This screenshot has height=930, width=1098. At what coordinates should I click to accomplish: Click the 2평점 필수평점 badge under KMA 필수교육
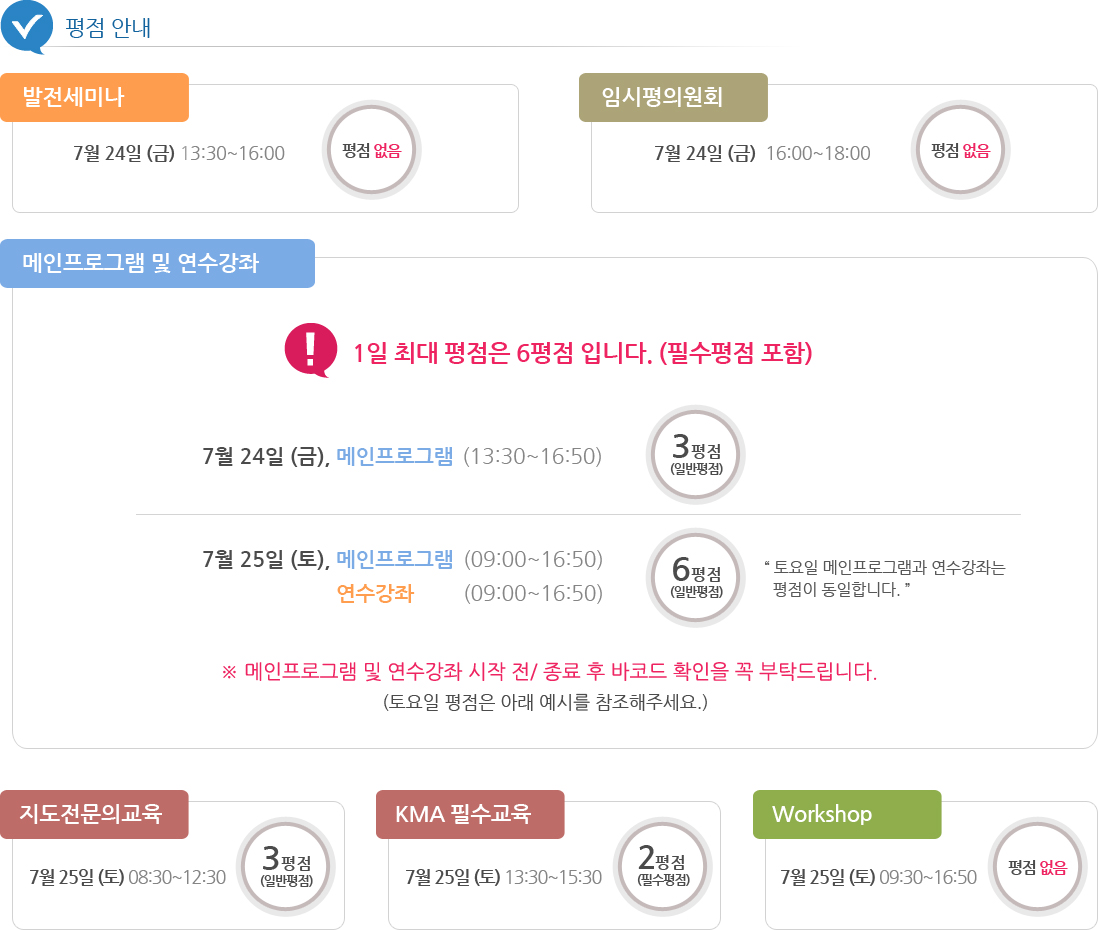point(662,867)
